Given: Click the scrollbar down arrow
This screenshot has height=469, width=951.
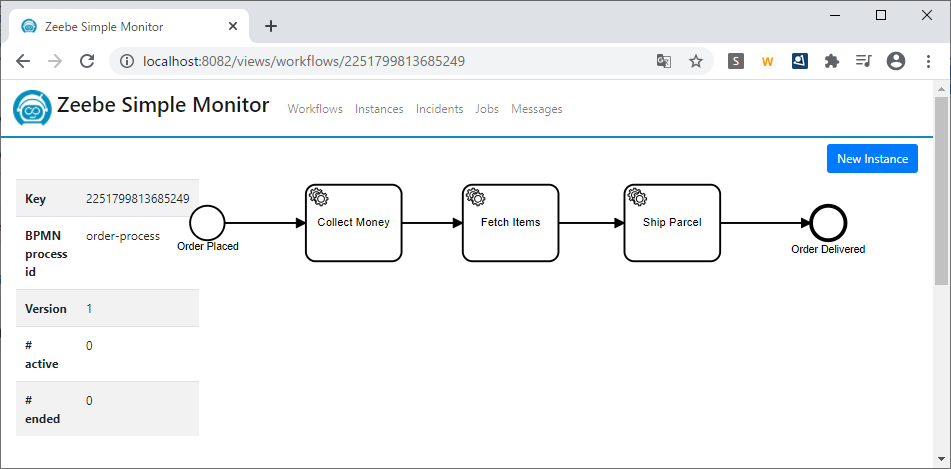Looking at the screenshot, I should pyautogui.click(x=941, y=459).
